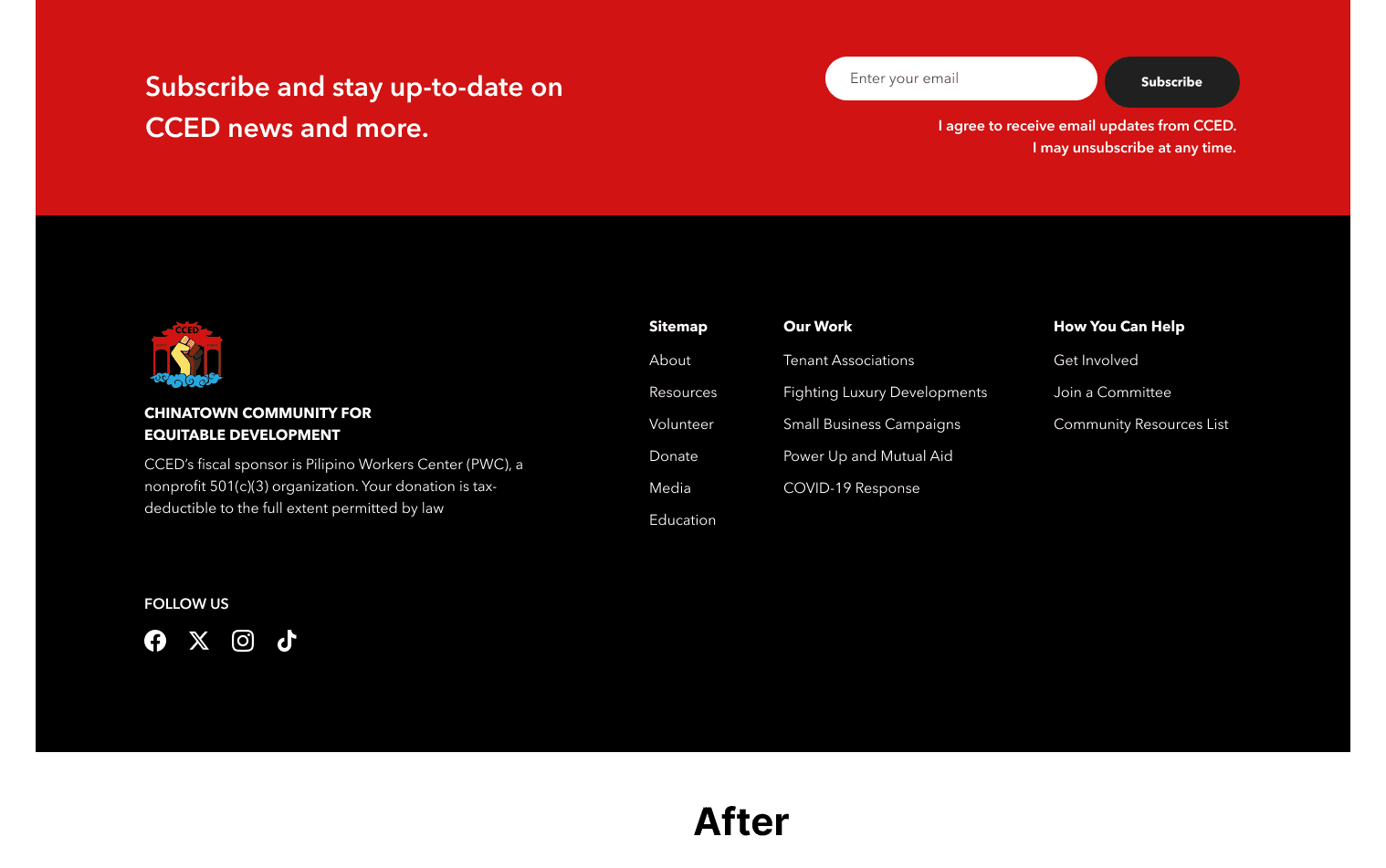Click the Our Work column heading
The height and width of the screenshot is (868, 1386).
[x=818, y=327]
